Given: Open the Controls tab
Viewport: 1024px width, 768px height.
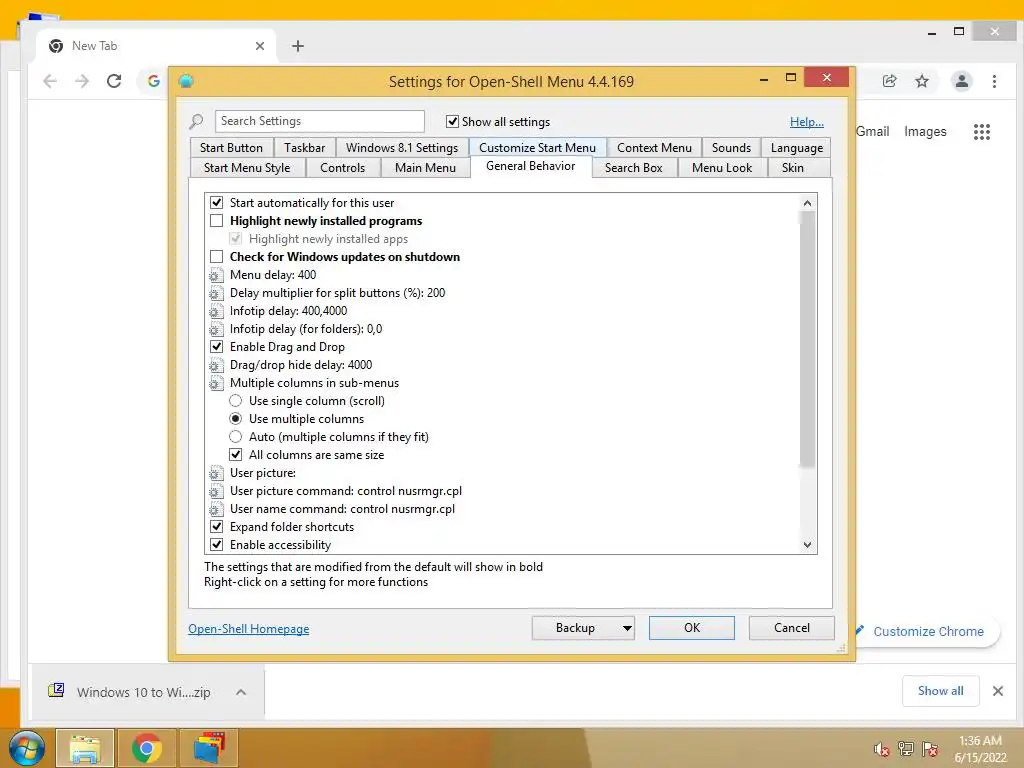Looking at the screenshot, I should (x=343, y=168).
